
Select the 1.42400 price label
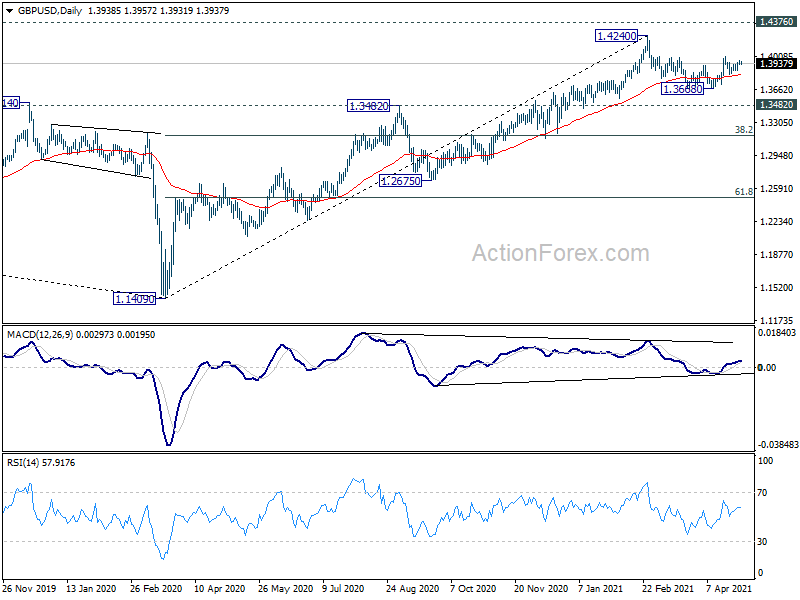click(617, 36)
